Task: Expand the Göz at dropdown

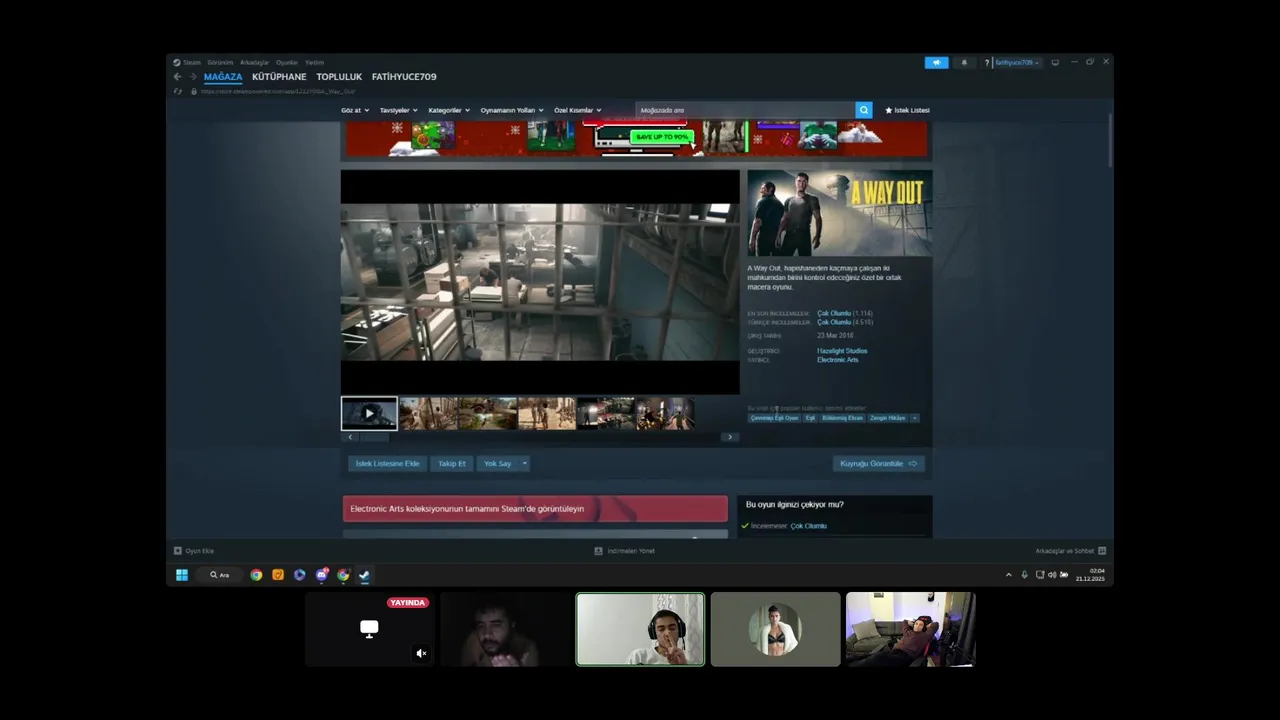Action: [x=355, y=110]
